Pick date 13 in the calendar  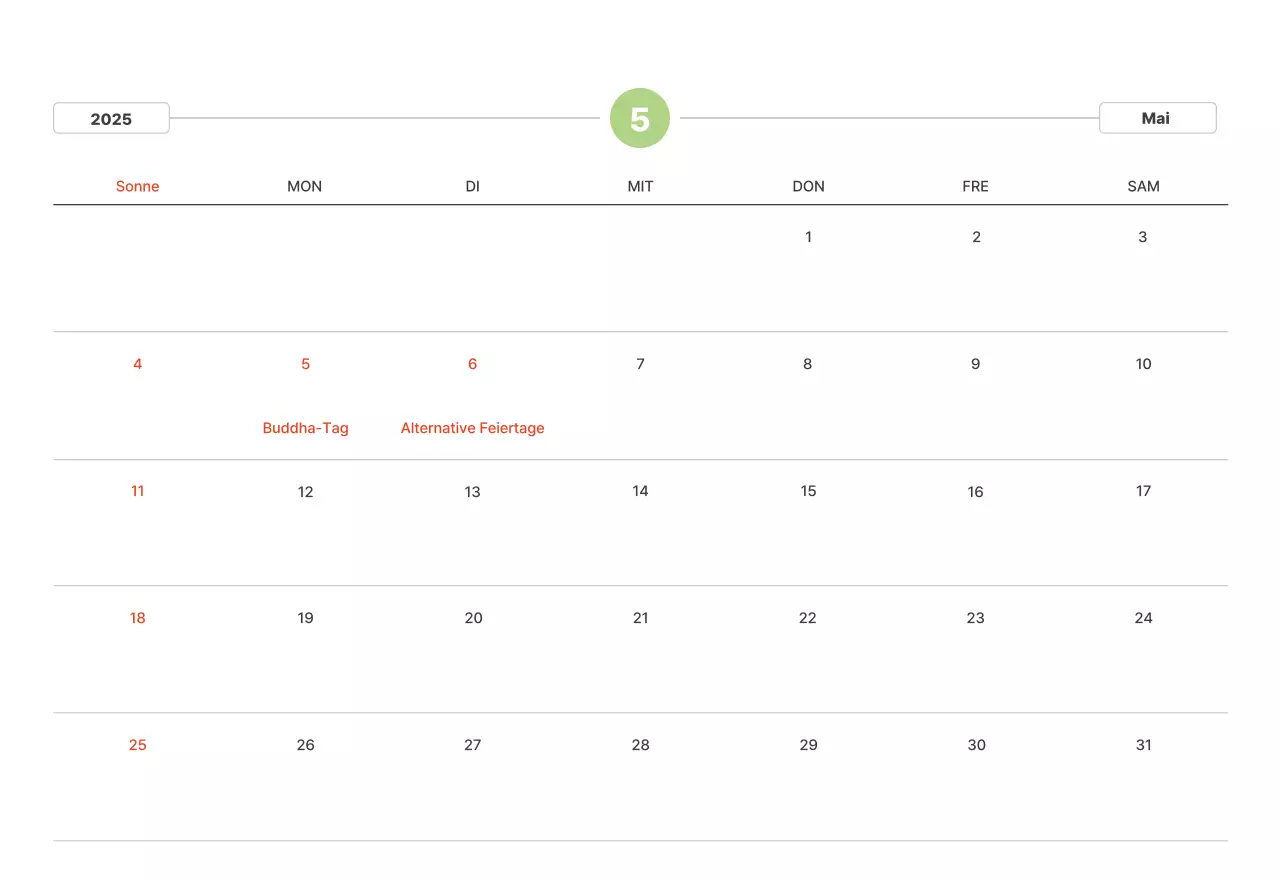pyautogui.click(x=472, y=491)
